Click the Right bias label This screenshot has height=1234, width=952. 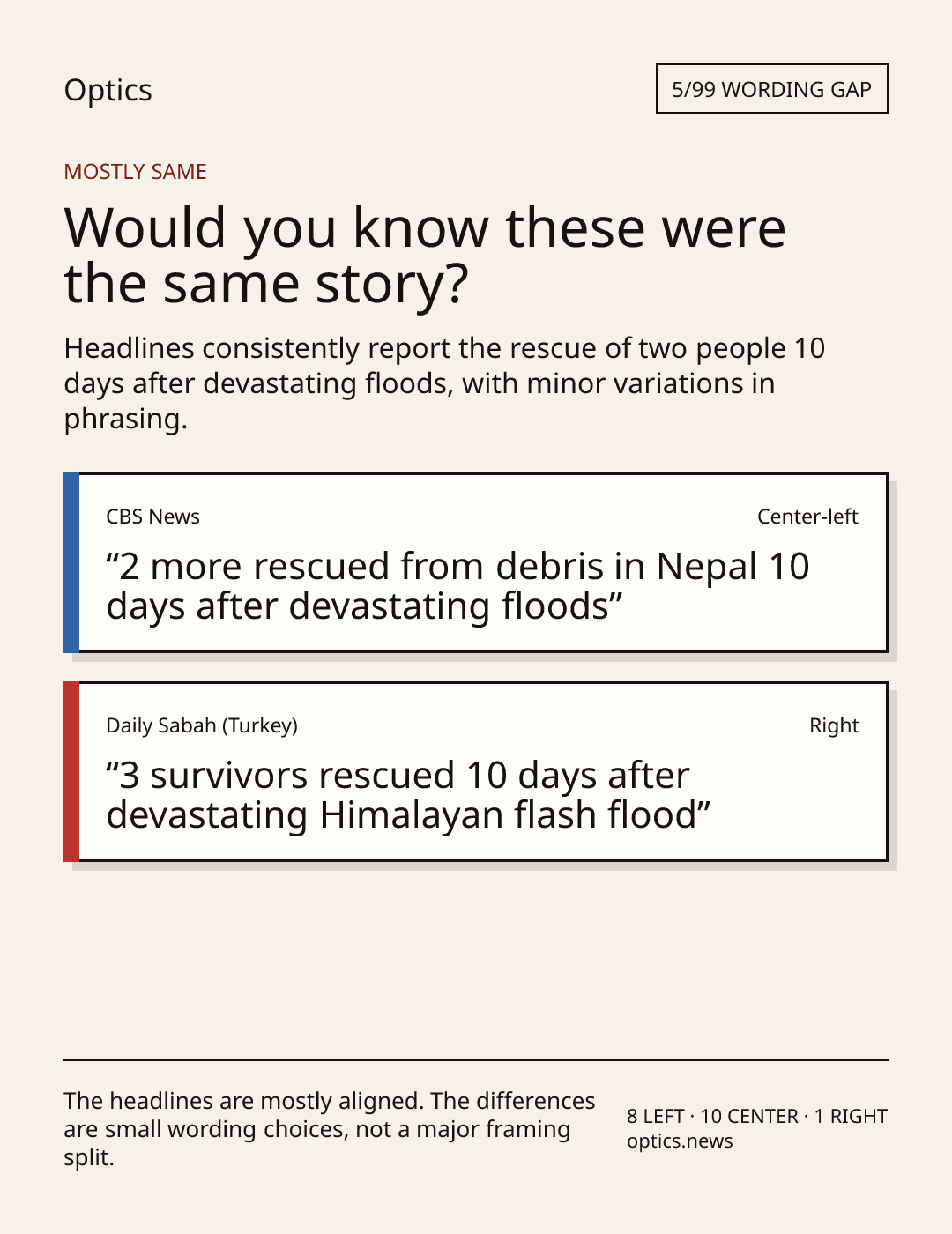click(834, 725)
